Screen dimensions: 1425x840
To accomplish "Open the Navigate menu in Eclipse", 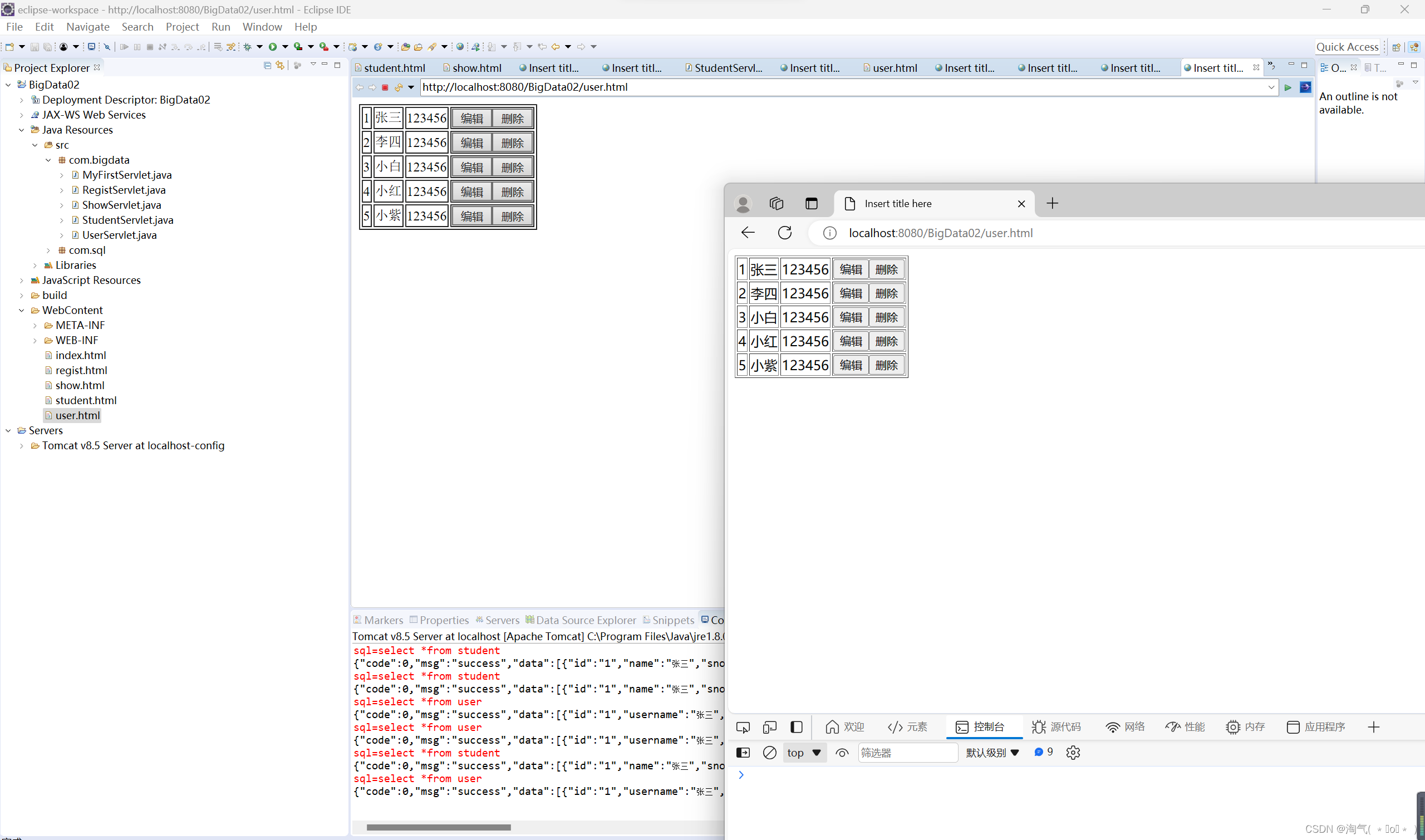I will [87, 27].
